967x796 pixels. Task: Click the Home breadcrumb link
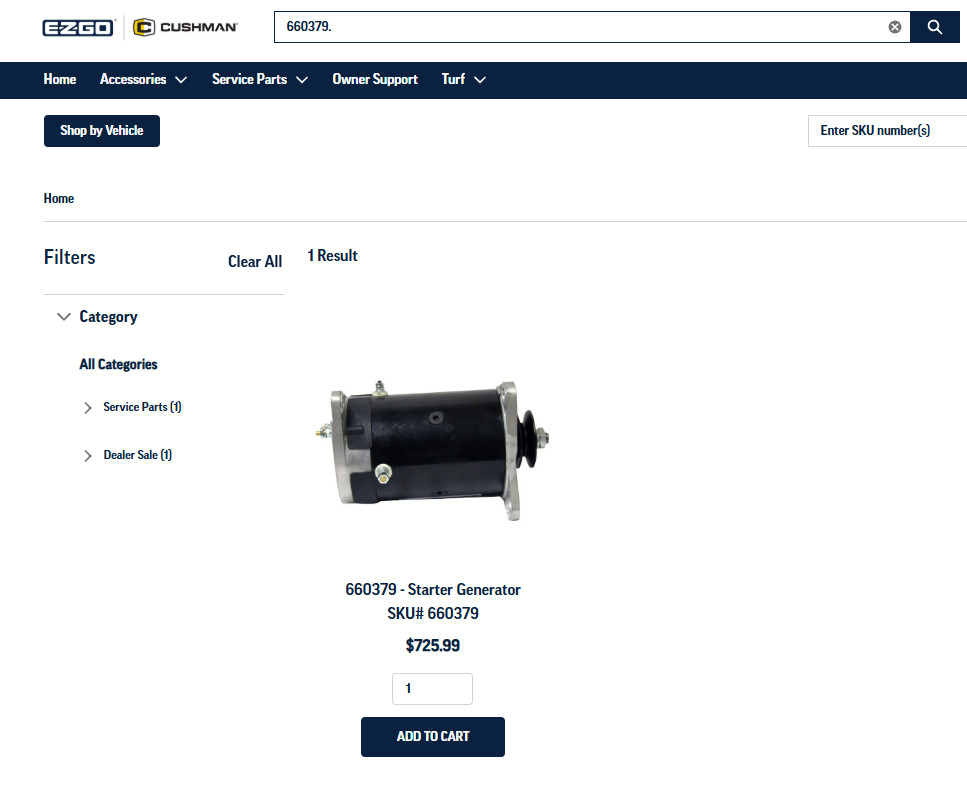59,198
